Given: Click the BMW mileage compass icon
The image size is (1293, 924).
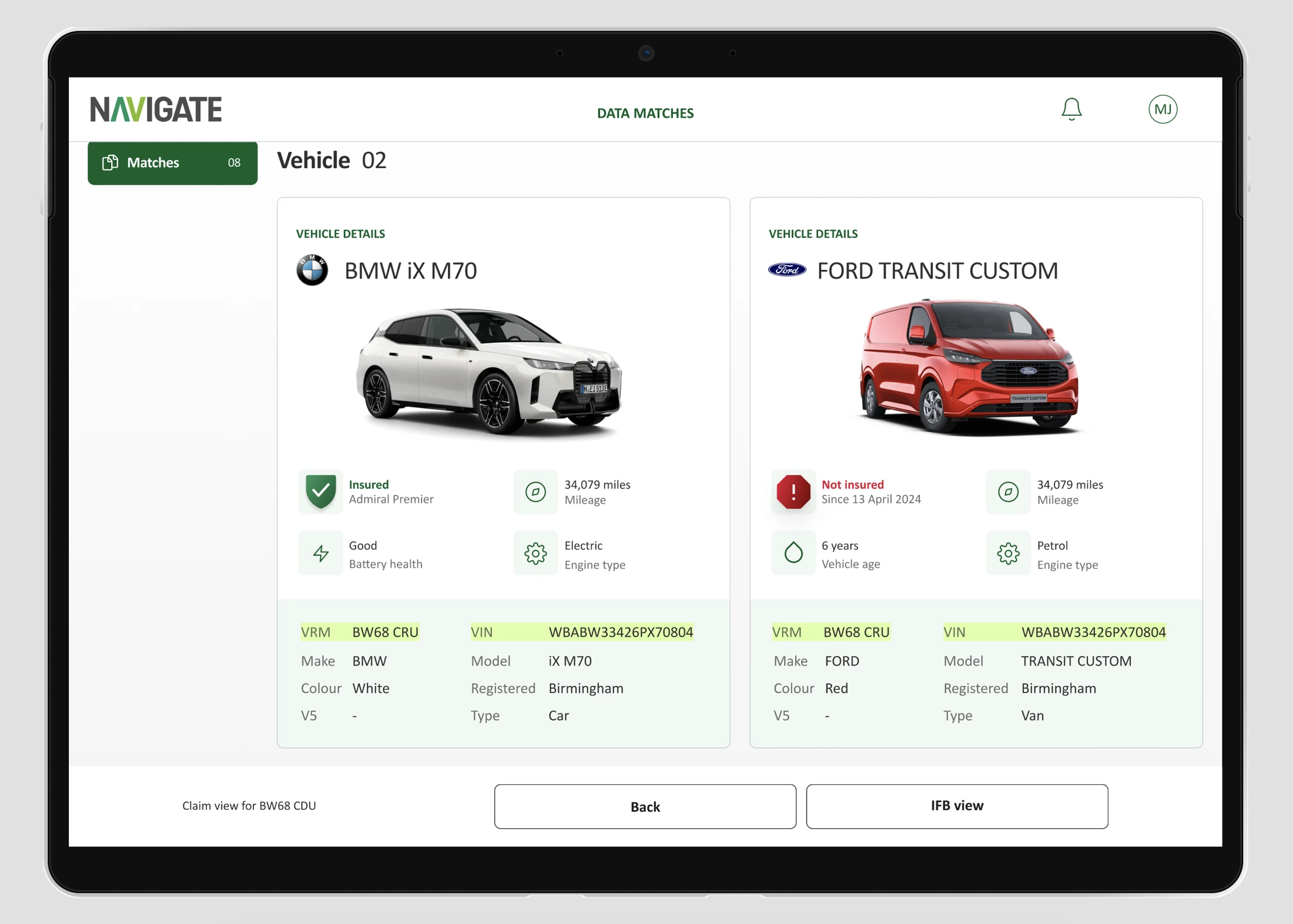Looking at the screenshot, I should pos(535,492).
